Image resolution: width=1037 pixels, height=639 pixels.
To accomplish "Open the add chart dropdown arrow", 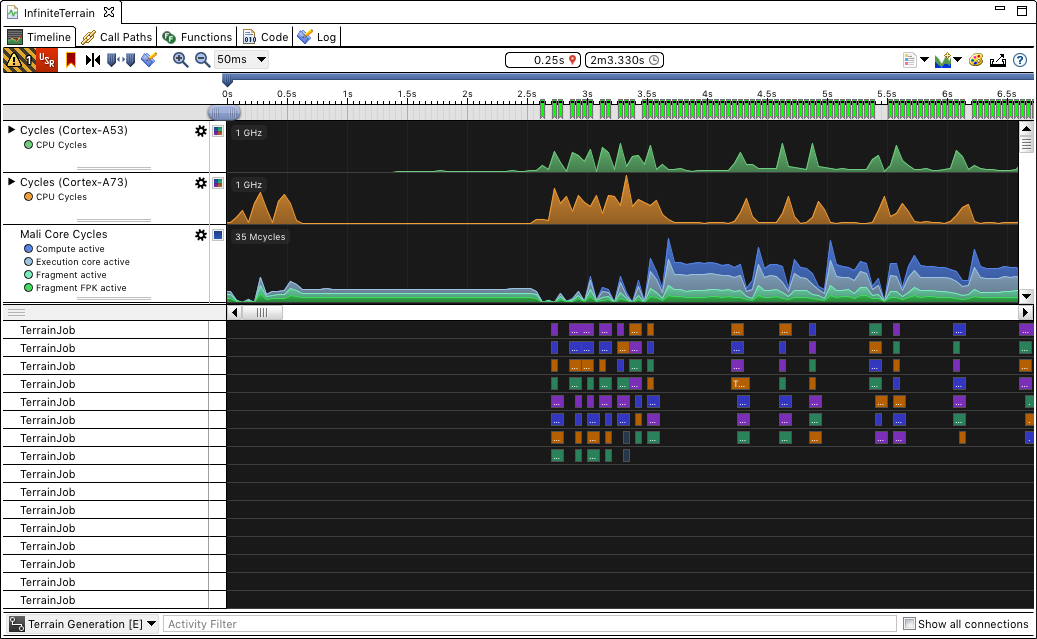I will 957,60.
